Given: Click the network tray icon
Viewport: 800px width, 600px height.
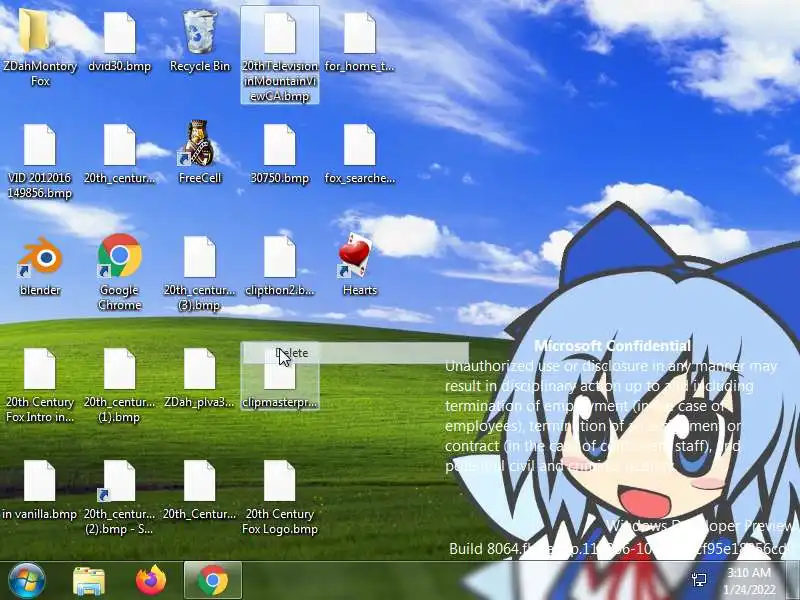Looking at the screenshot, I should coord(699,579).
